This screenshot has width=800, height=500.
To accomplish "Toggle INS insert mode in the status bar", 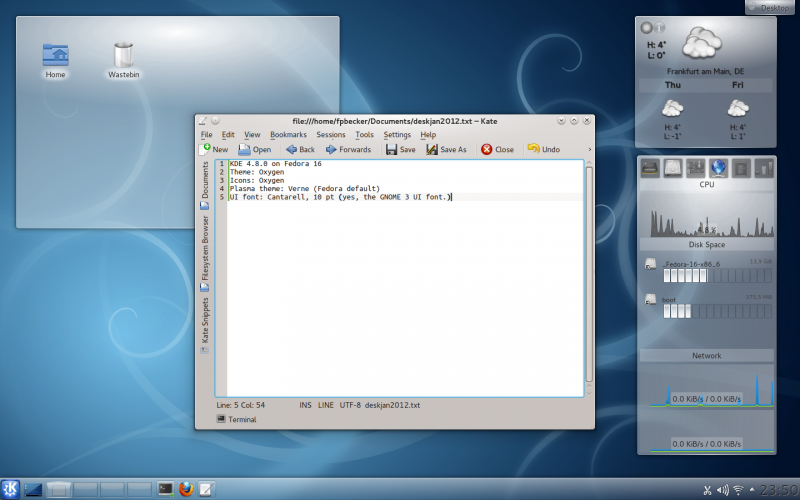I will (x=305, y=405).
